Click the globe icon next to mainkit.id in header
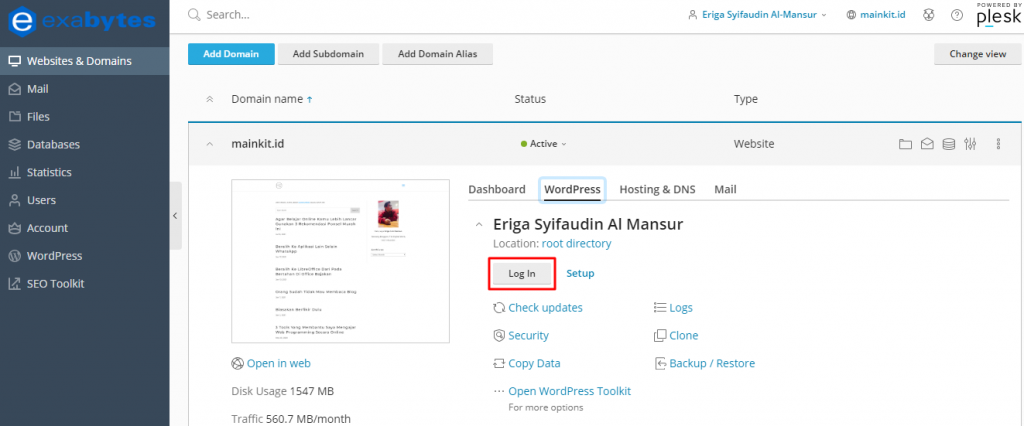This screenshot has height=426, width=1024. pos(851,14)
